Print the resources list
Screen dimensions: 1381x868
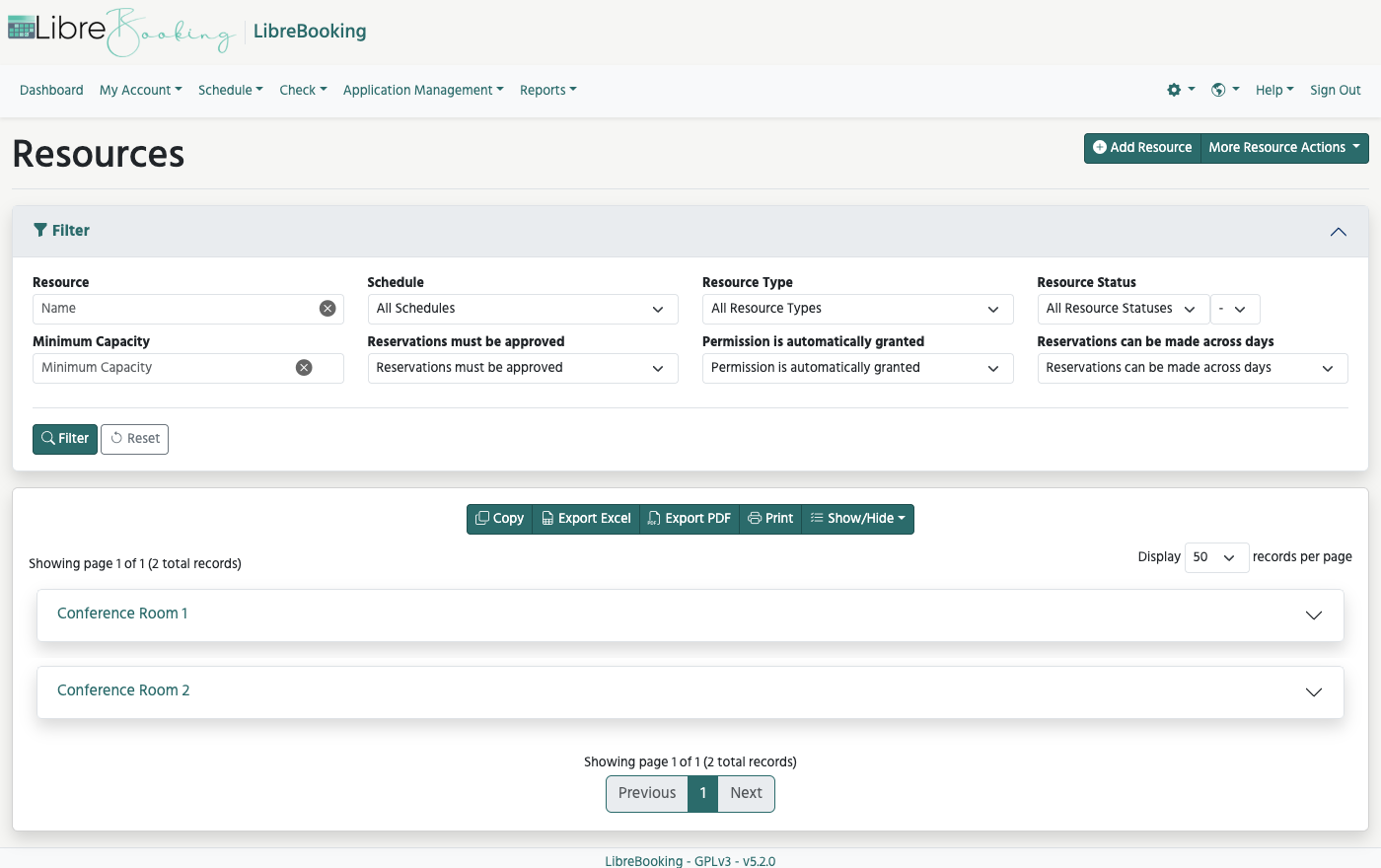pos(770,519)
